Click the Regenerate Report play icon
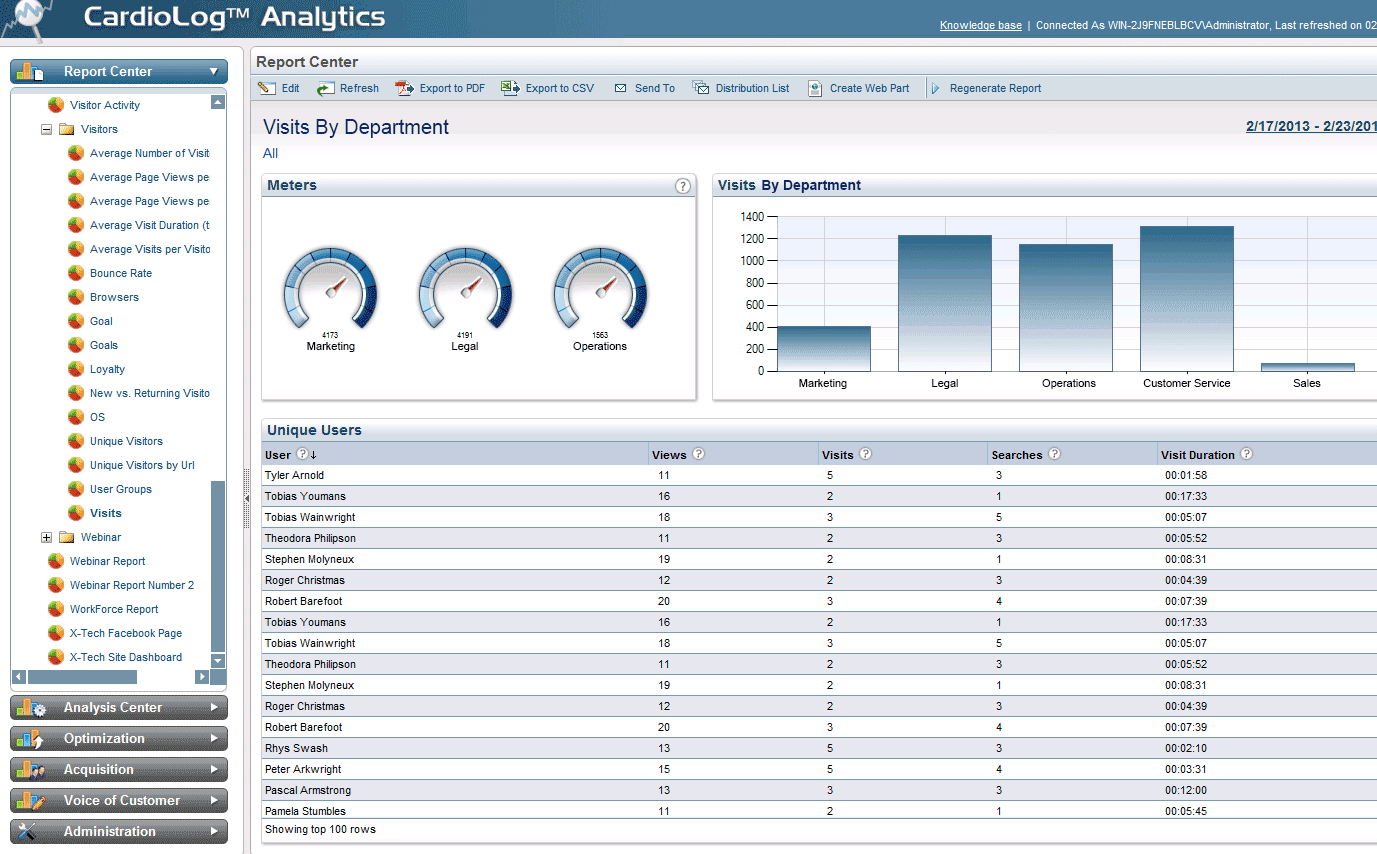 936,88
